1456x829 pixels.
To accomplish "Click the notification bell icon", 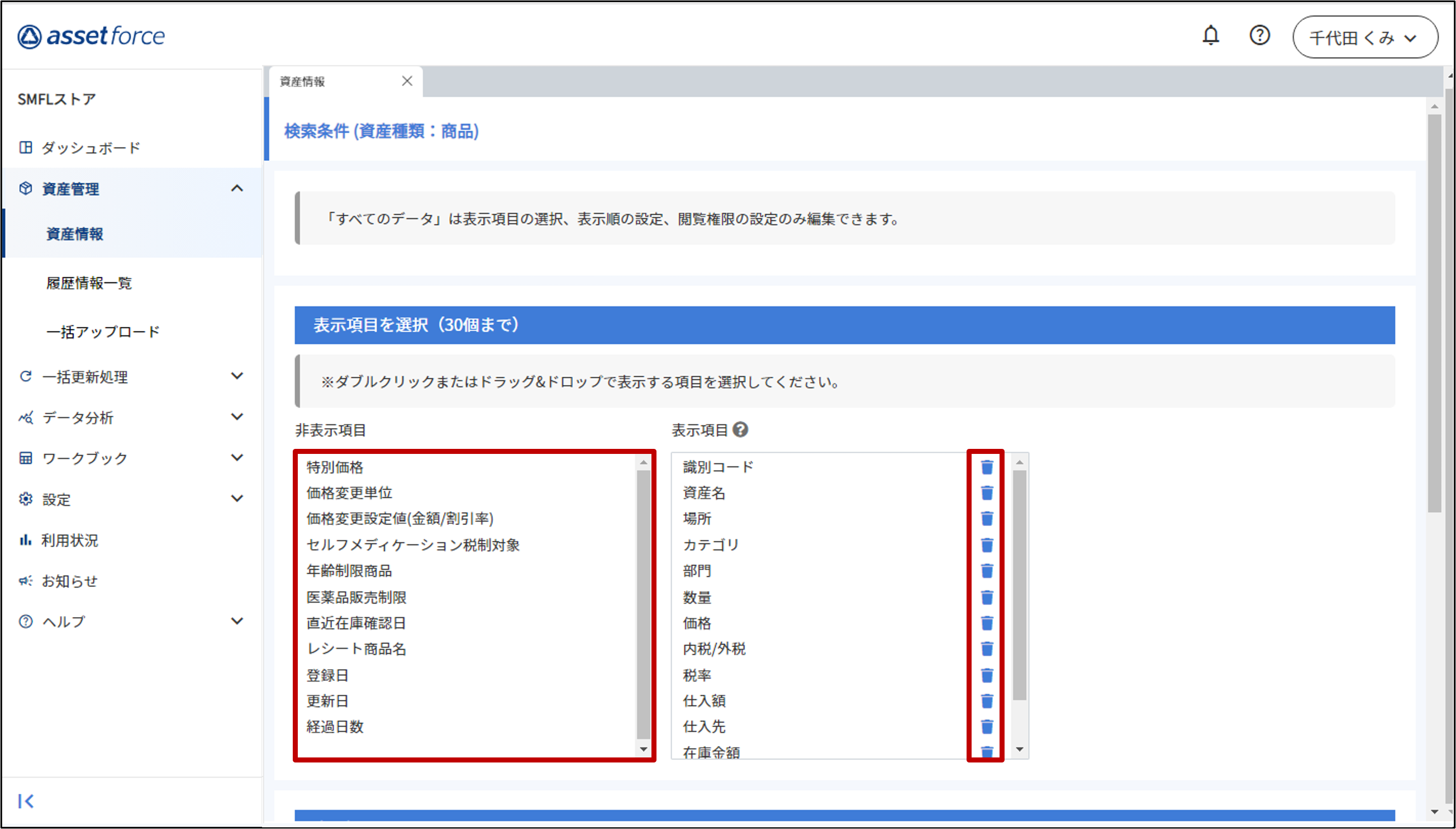I will pos(1210,36).
